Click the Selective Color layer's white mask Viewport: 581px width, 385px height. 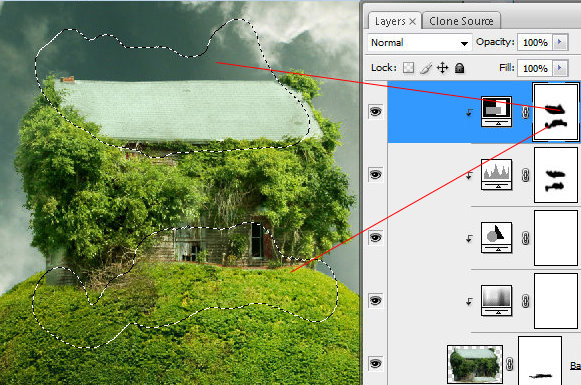(556, 238)
